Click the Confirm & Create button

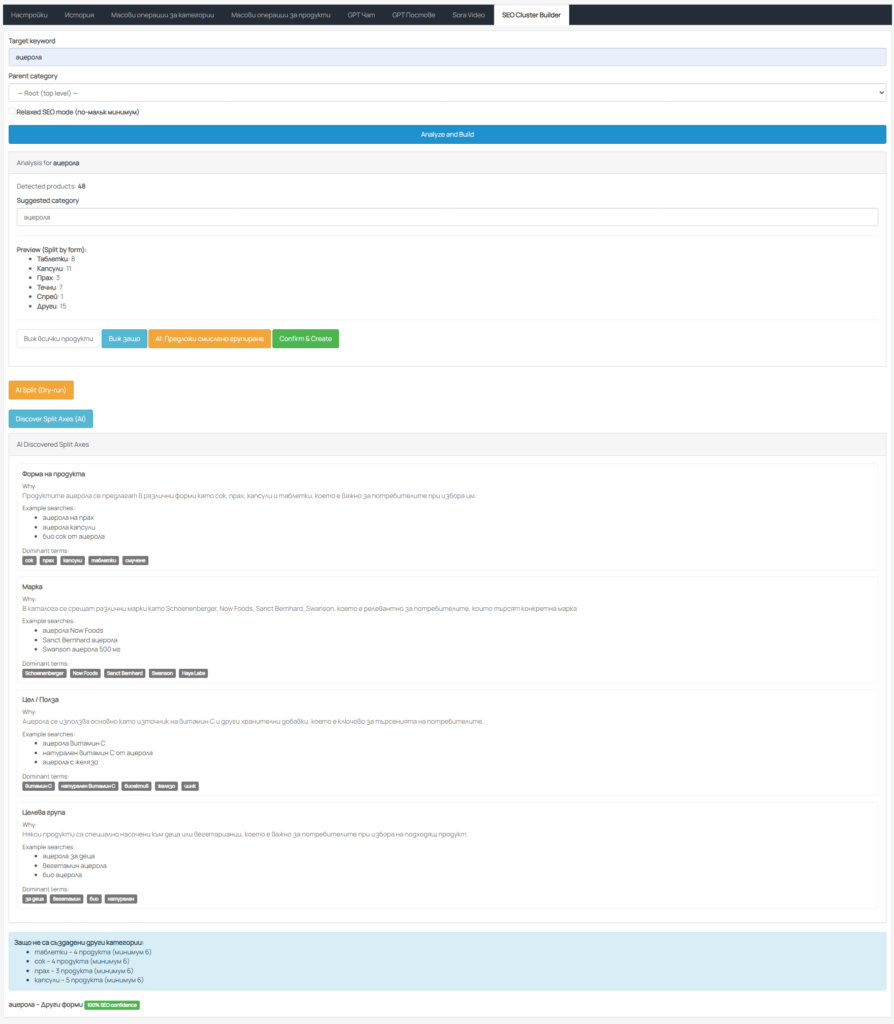pyautogui.click(x=305, y=339)
